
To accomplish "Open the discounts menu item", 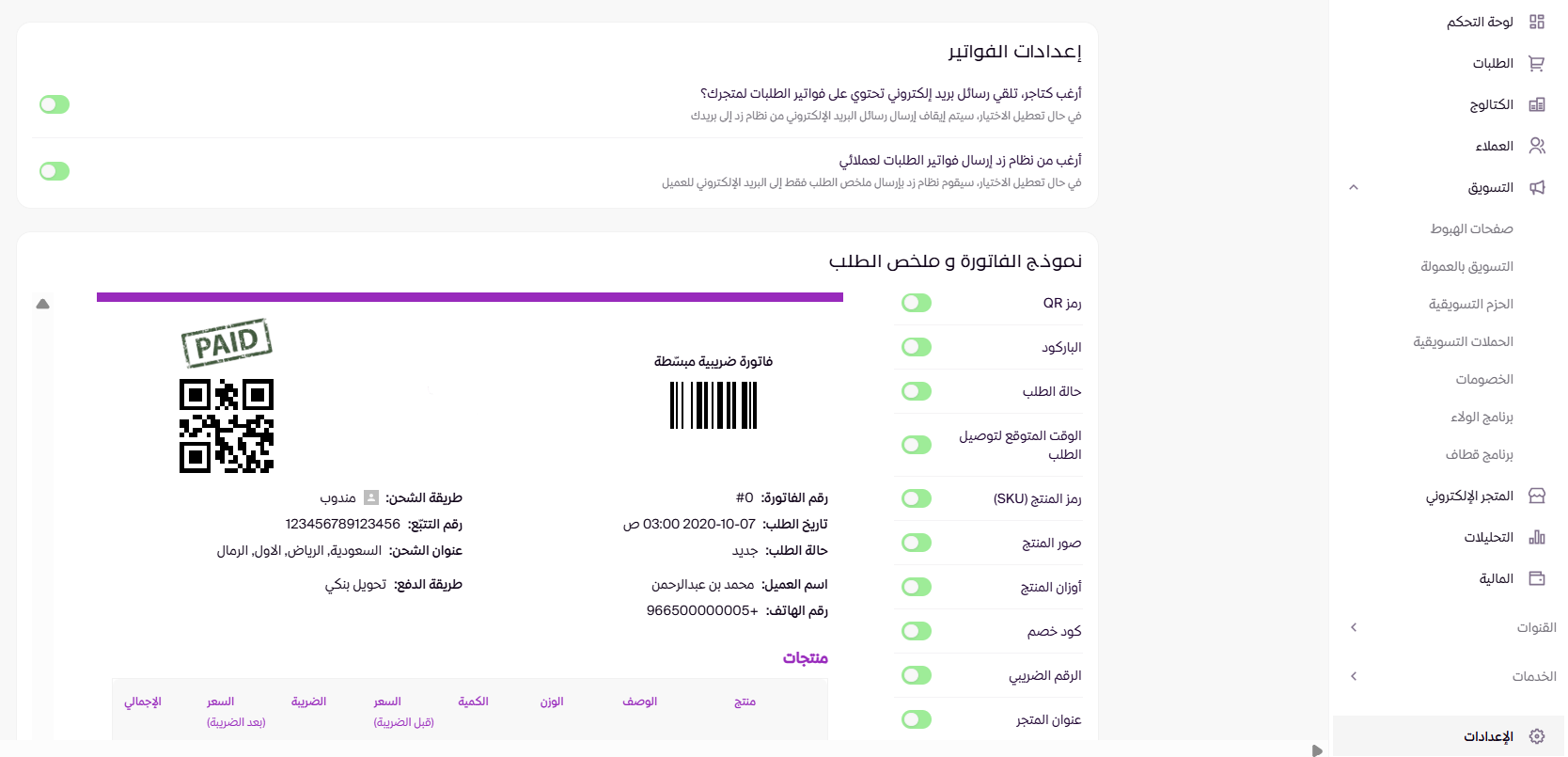I will click(1484, 379).
